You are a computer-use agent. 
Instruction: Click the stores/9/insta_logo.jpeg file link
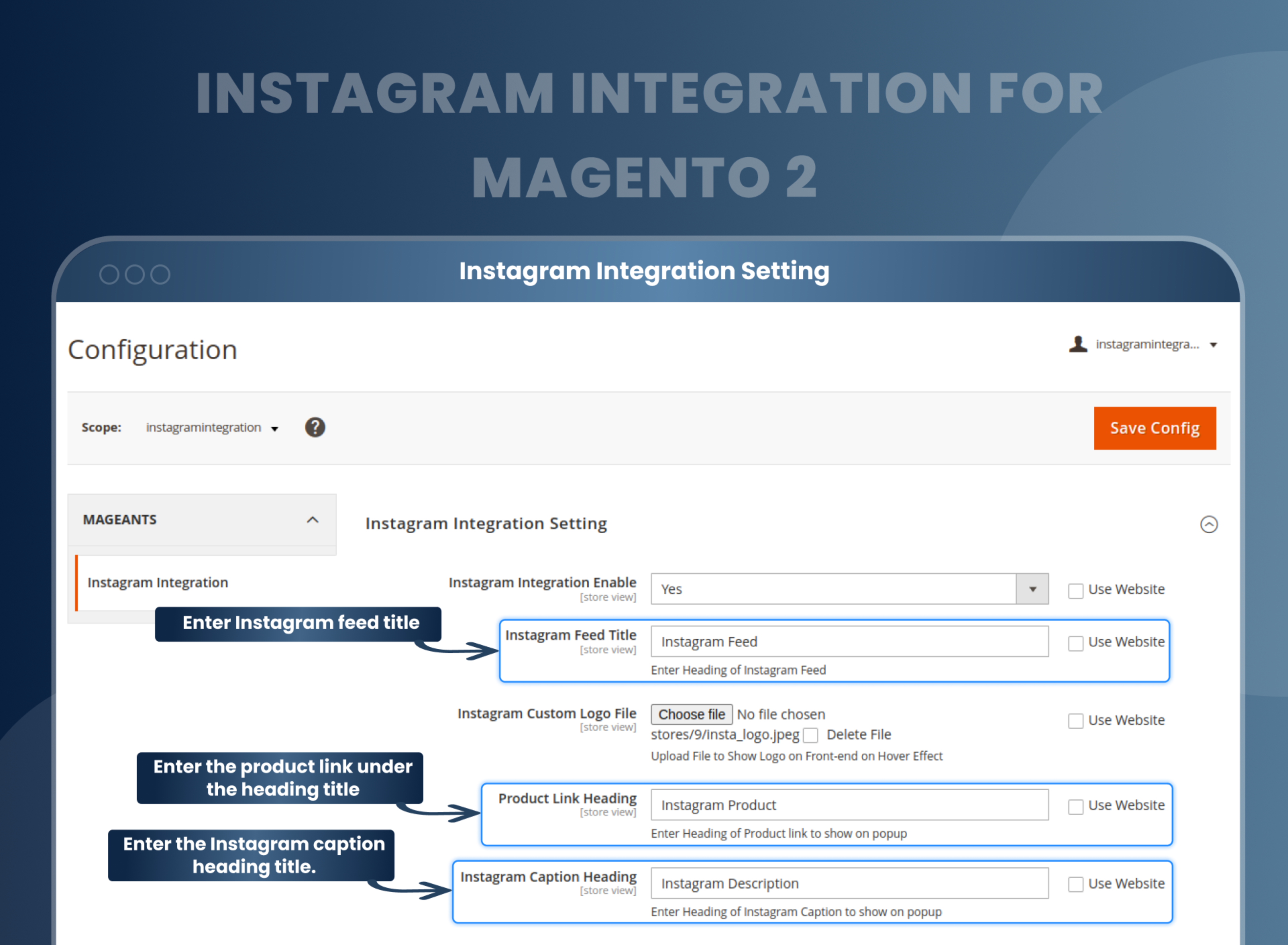725,735
